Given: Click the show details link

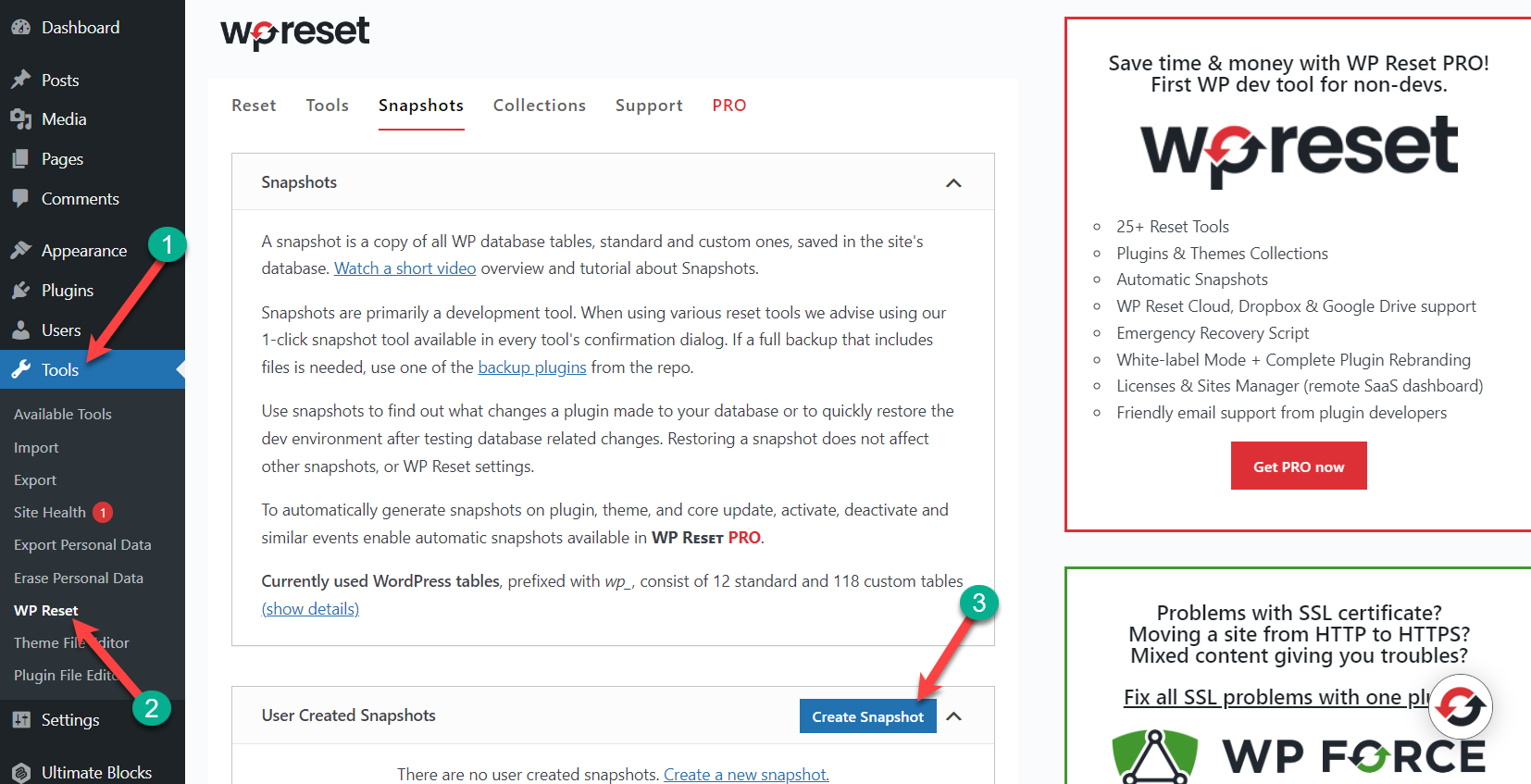Looking at the screenshot, I should 310,609.
